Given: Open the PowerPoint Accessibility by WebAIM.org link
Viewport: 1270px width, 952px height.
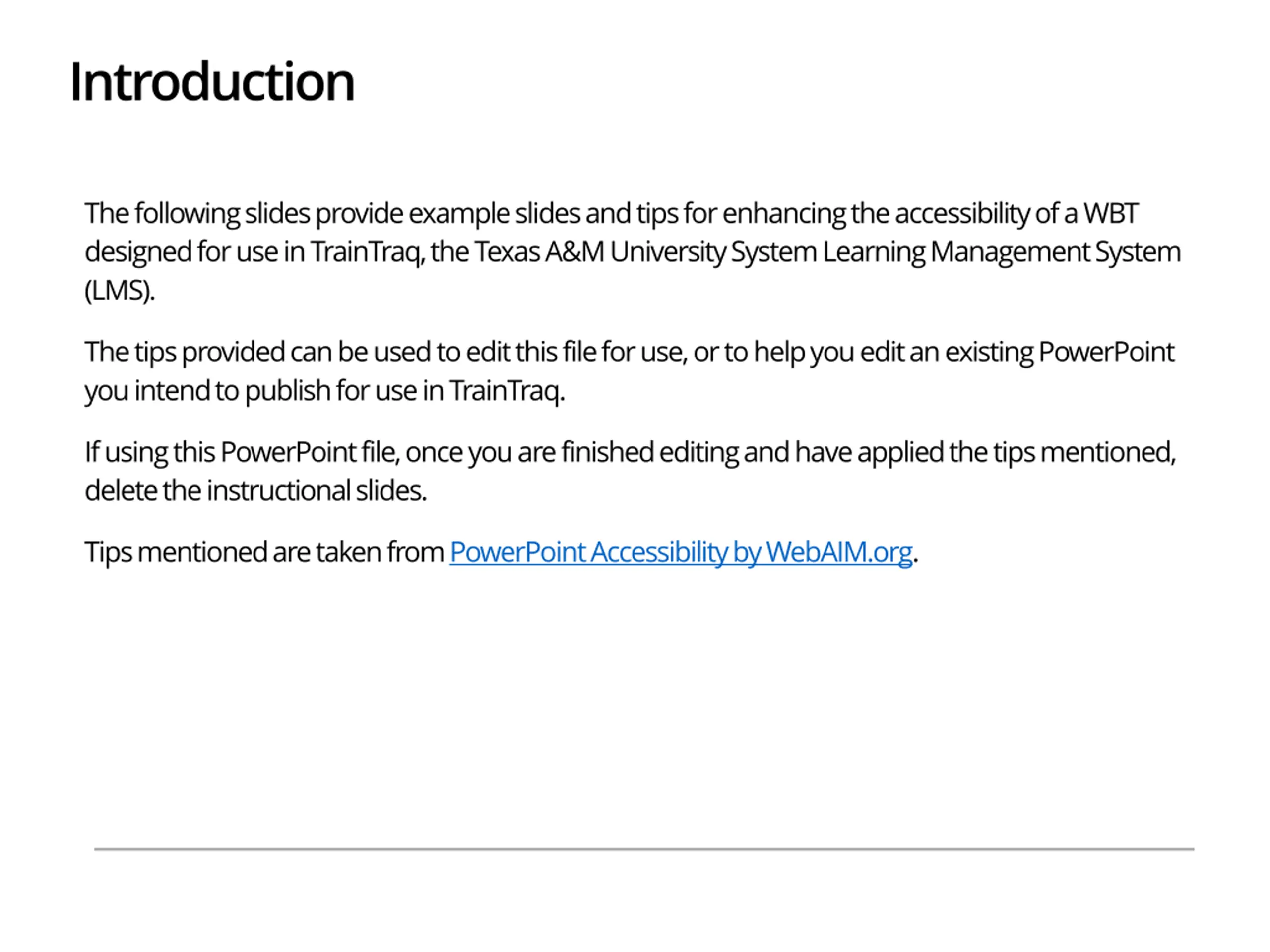Looking at the screenshot, I should [x=681, y=553].
